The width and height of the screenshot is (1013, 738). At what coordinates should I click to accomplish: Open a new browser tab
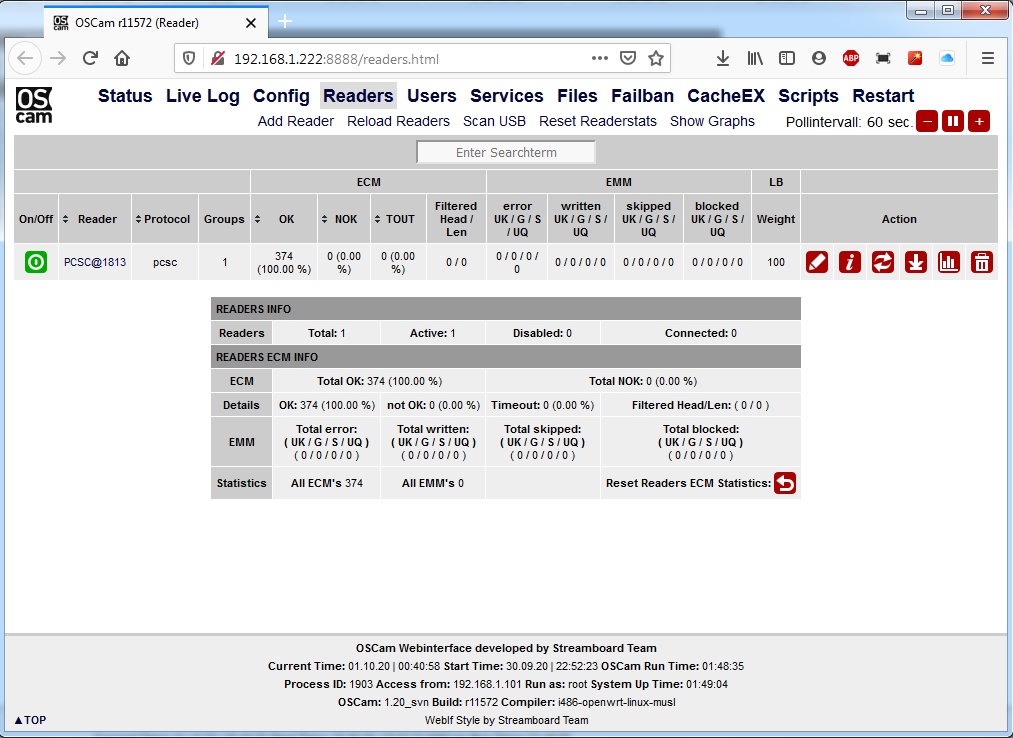pyautogui.click(x=285, y=22)
